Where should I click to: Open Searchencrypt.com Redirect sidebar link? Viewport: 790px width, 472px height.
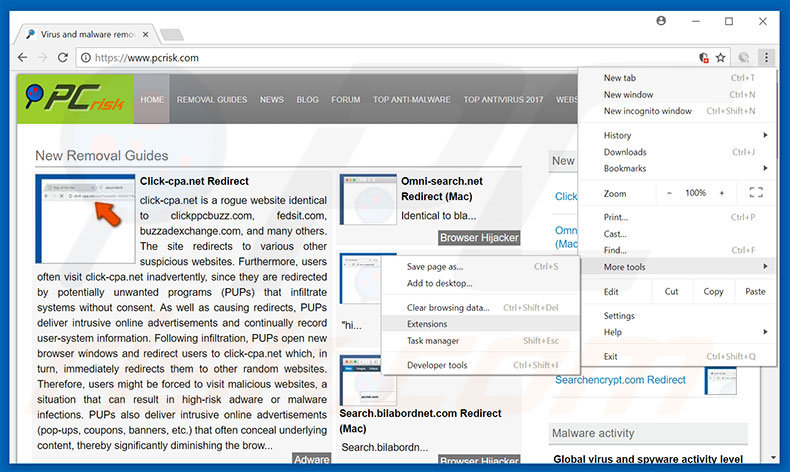click(620, 380)
